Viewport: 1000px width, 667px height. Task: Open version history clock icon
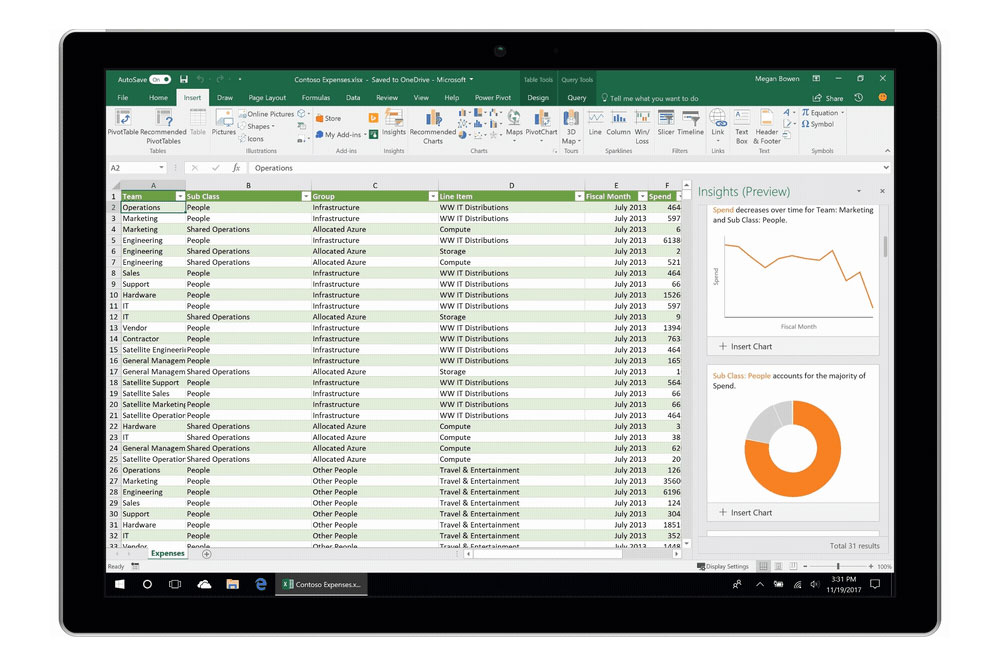click(859, 98)
